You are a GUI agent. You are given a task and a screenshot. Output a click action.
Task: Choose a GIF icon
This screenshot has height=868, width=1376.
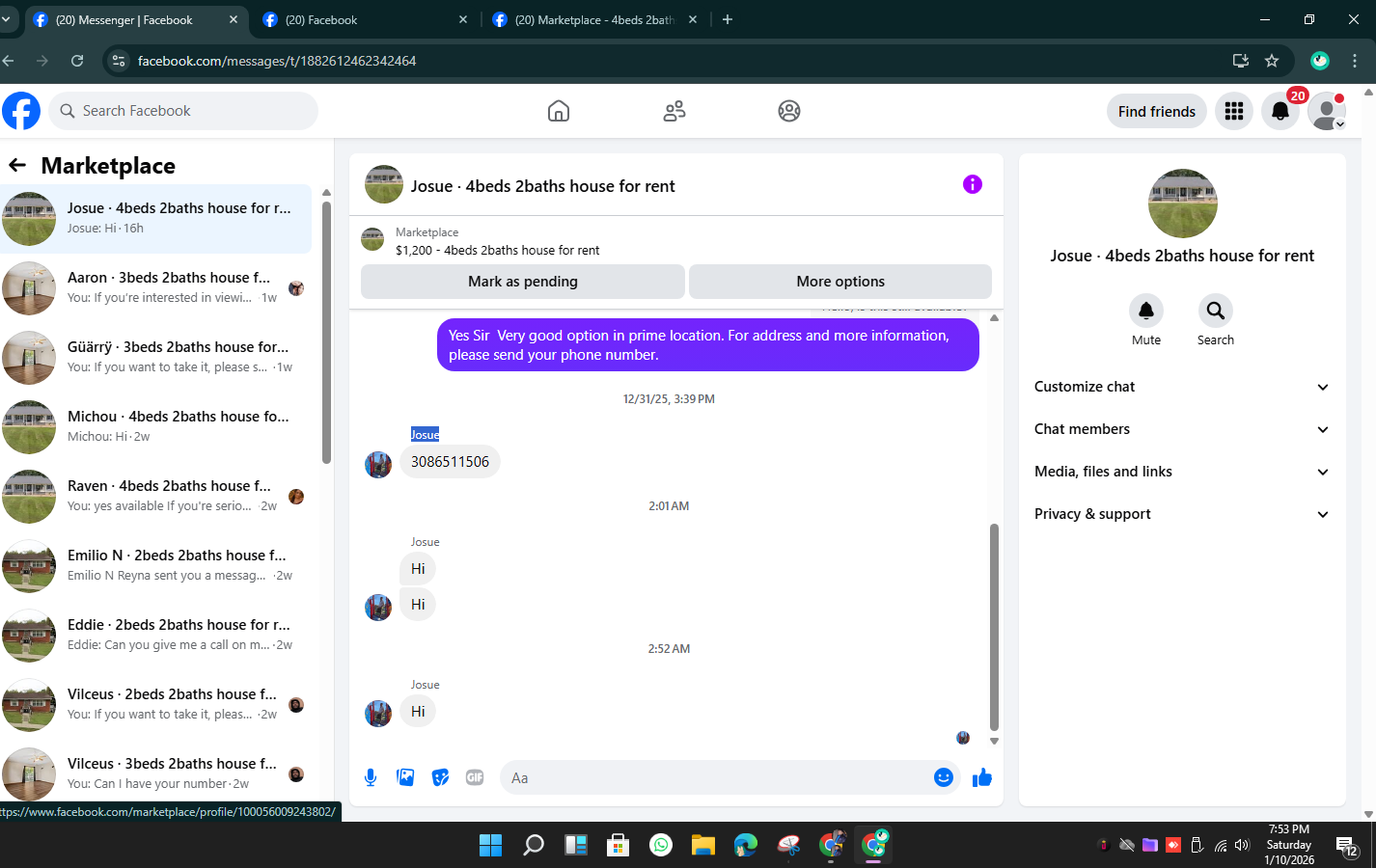point(475,777)
